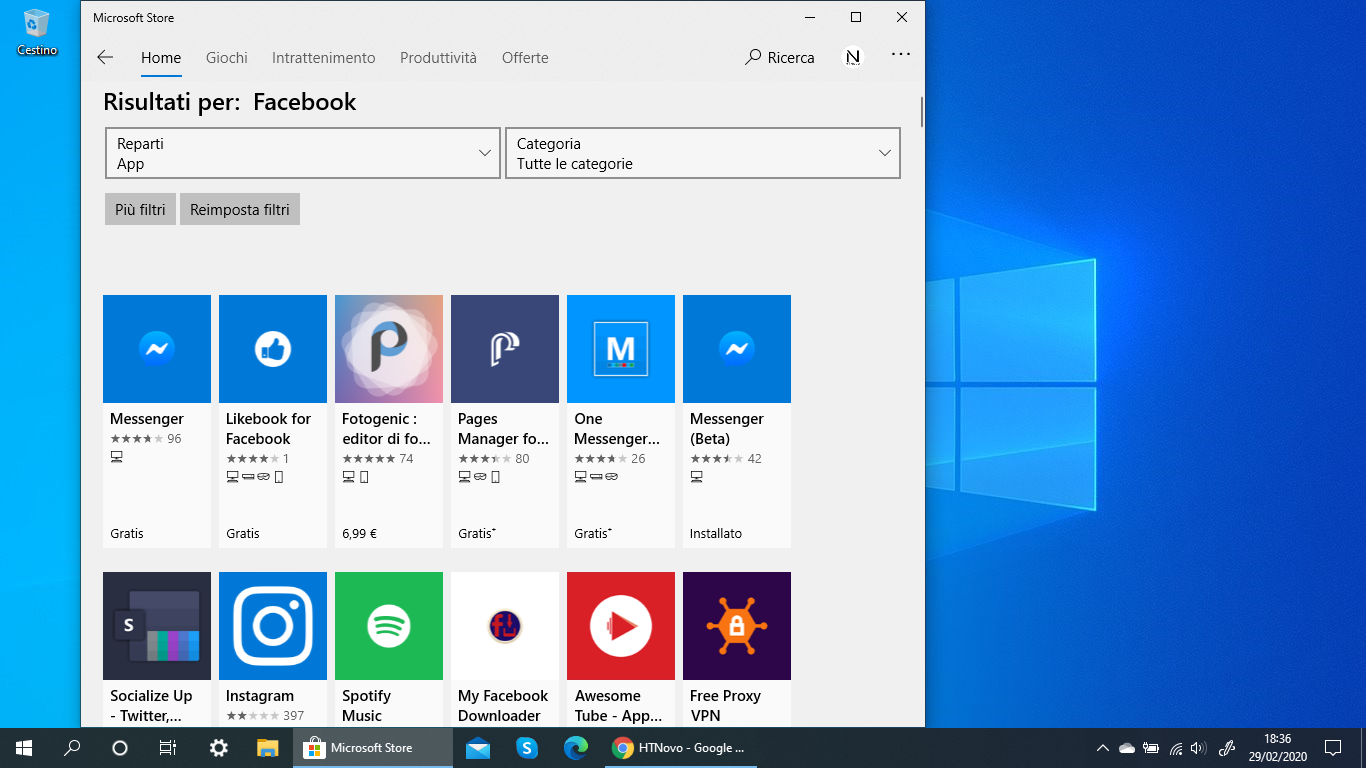Click the Pages Manager title text
Screen dimensions: 1366x768
pos(503,429)
